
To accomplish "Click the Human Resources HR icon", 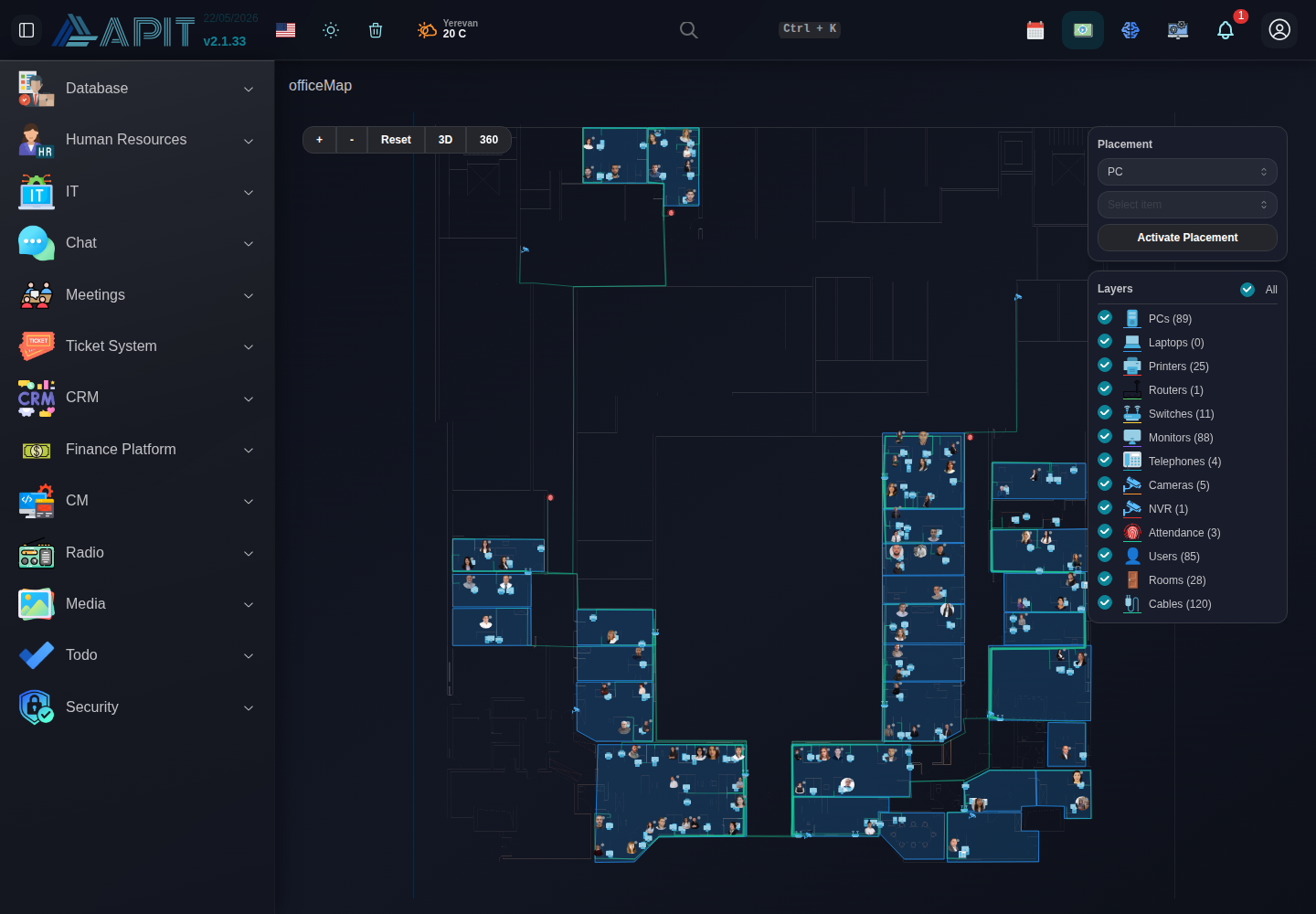I will click(37, 140).
